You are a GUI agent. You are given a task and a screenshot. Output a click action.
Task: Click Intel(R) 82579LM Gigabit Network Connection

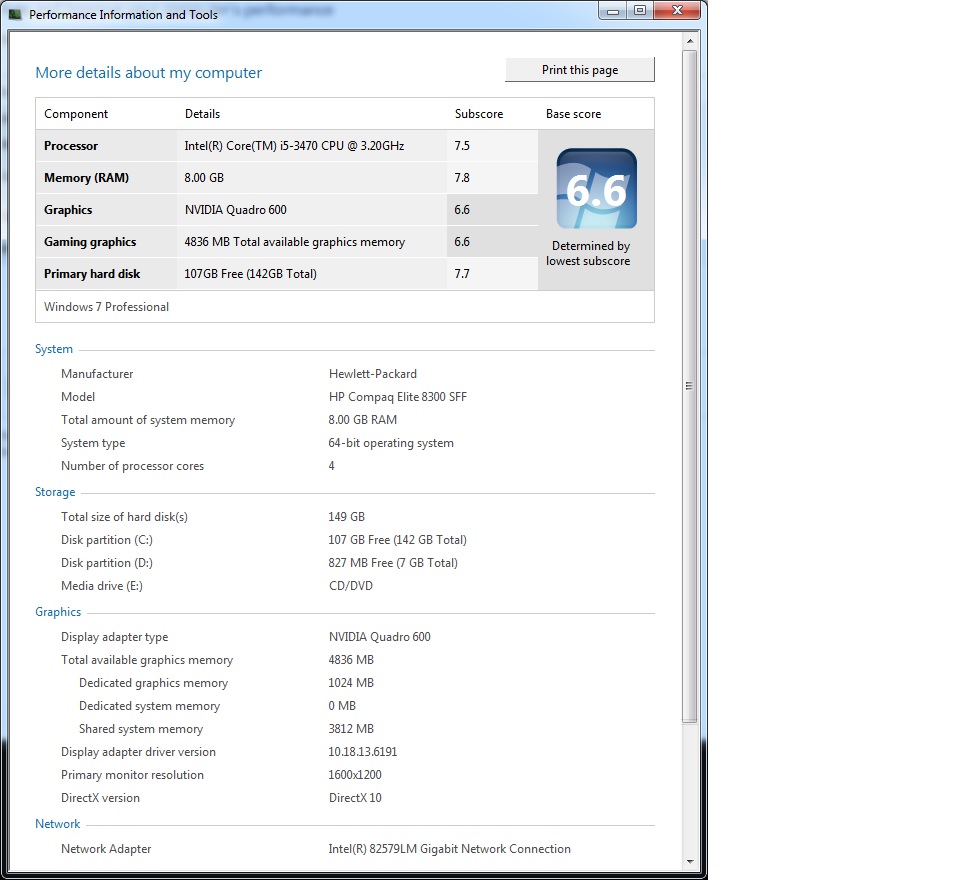(449, 849)
